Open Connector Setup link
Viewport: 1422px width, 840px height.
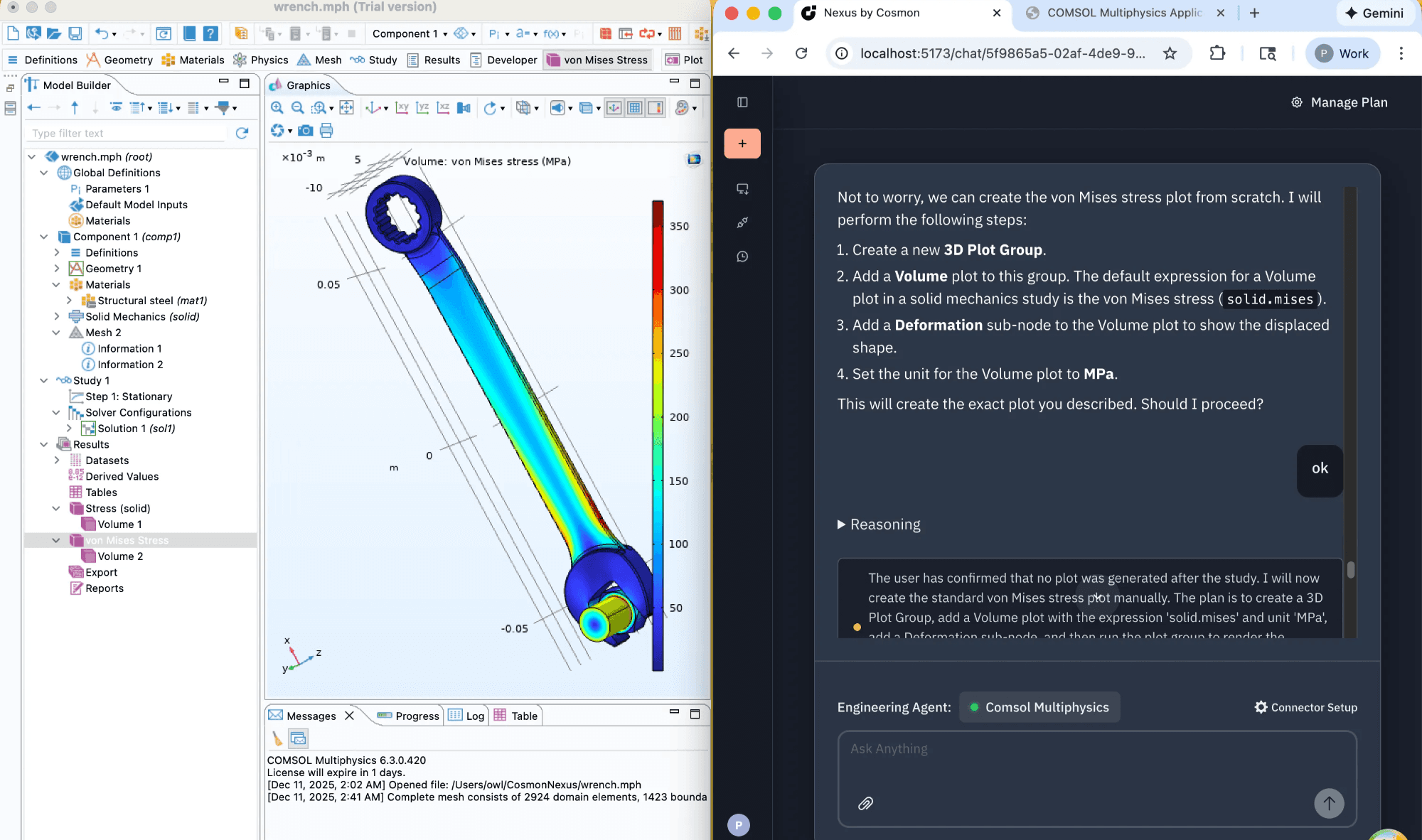pyautogui.click(x=1305, y=707)
